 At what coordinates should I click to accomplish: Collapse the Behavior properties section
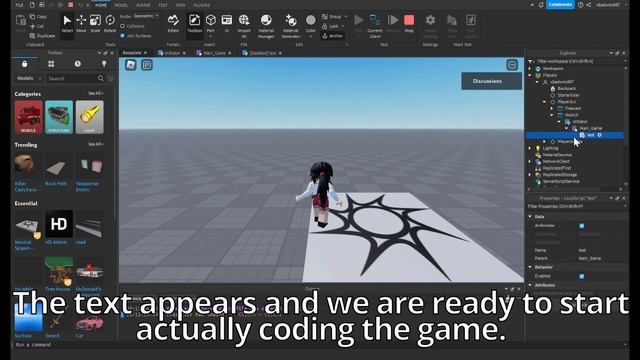(x=530, y=267)
